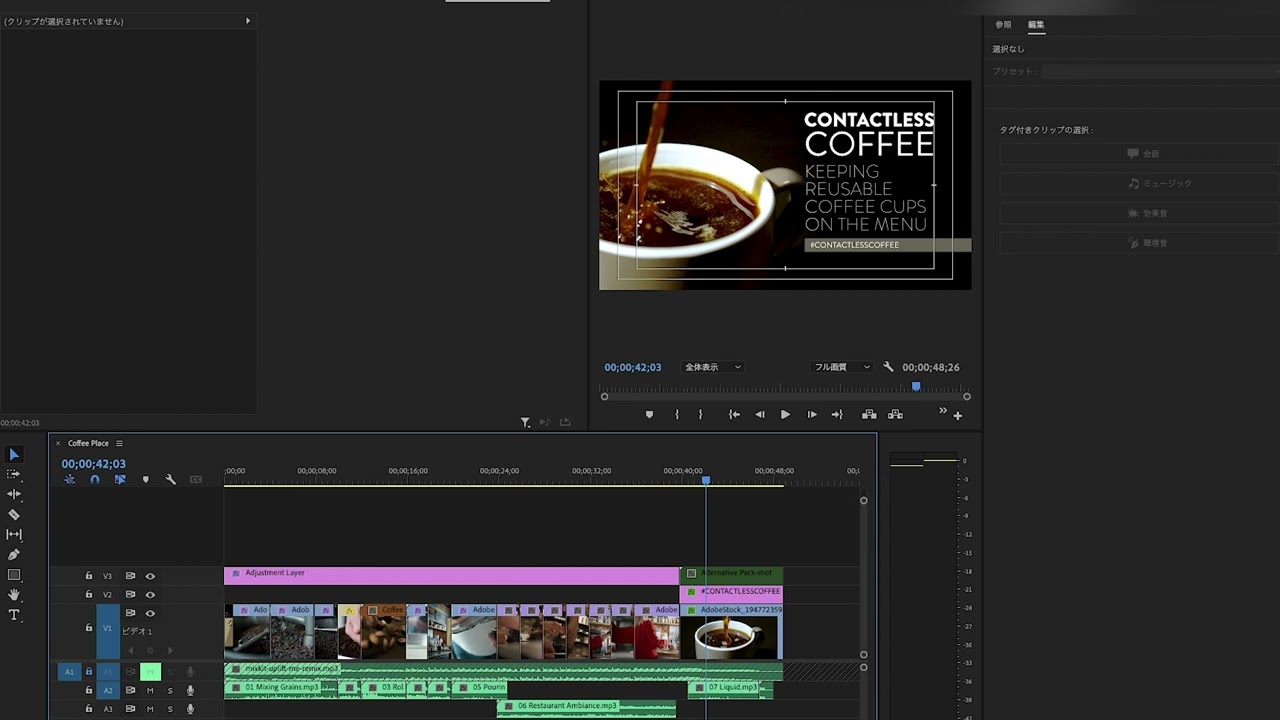This screenshot has width=1280, height=720.
Task: Hide V3 track using eye icon
Action: point(150,576)
